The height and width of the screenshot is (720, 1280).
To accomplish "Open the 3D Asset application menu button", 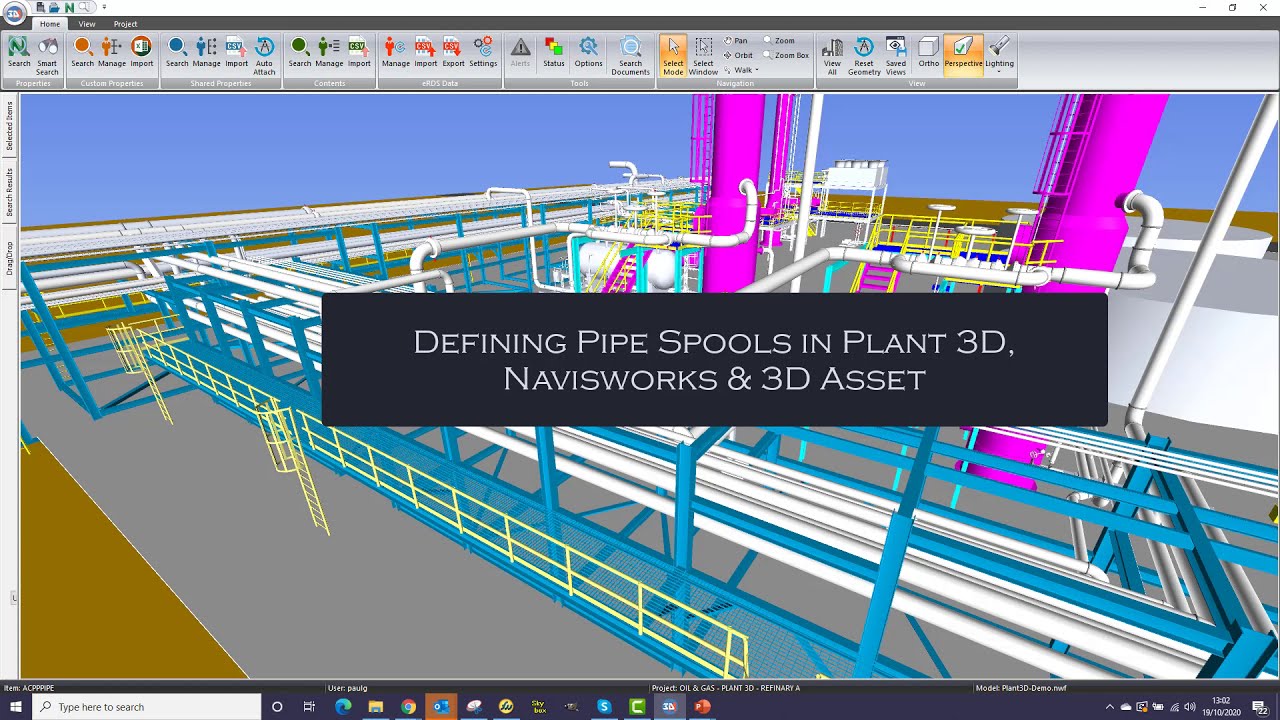I will 14,12.
